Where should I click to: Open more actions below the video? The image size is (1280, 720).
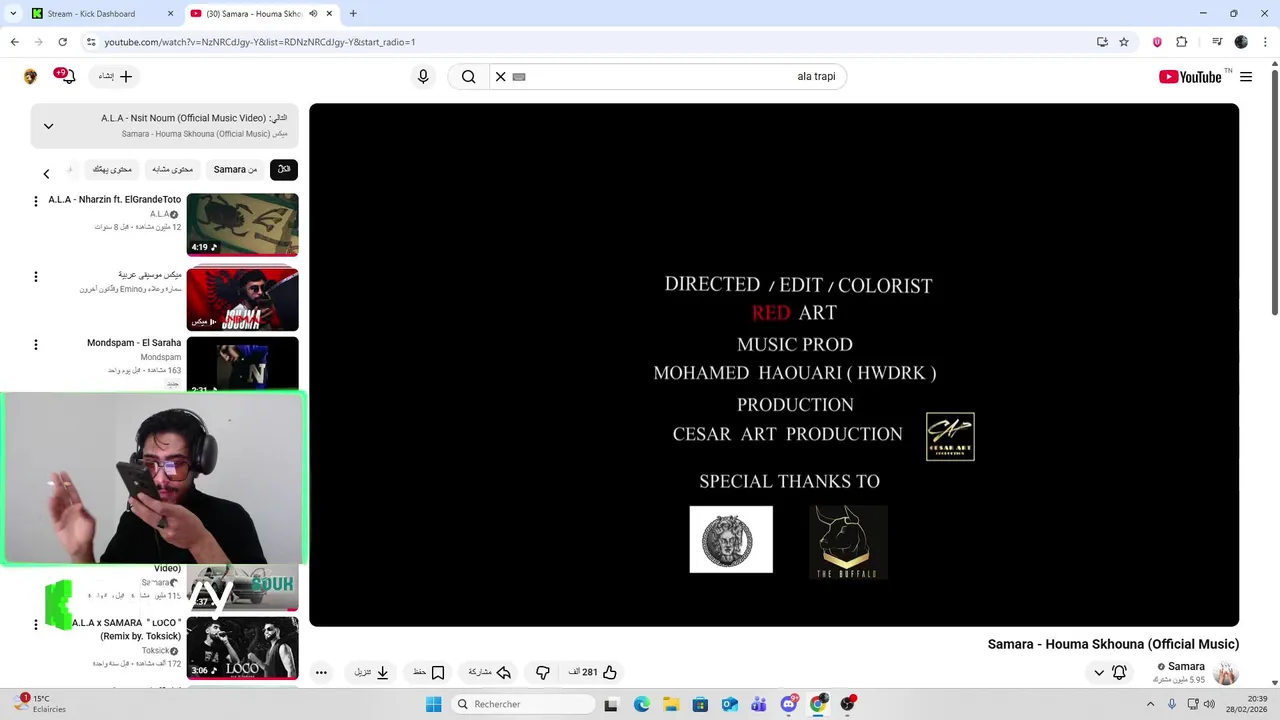[321, 673]
